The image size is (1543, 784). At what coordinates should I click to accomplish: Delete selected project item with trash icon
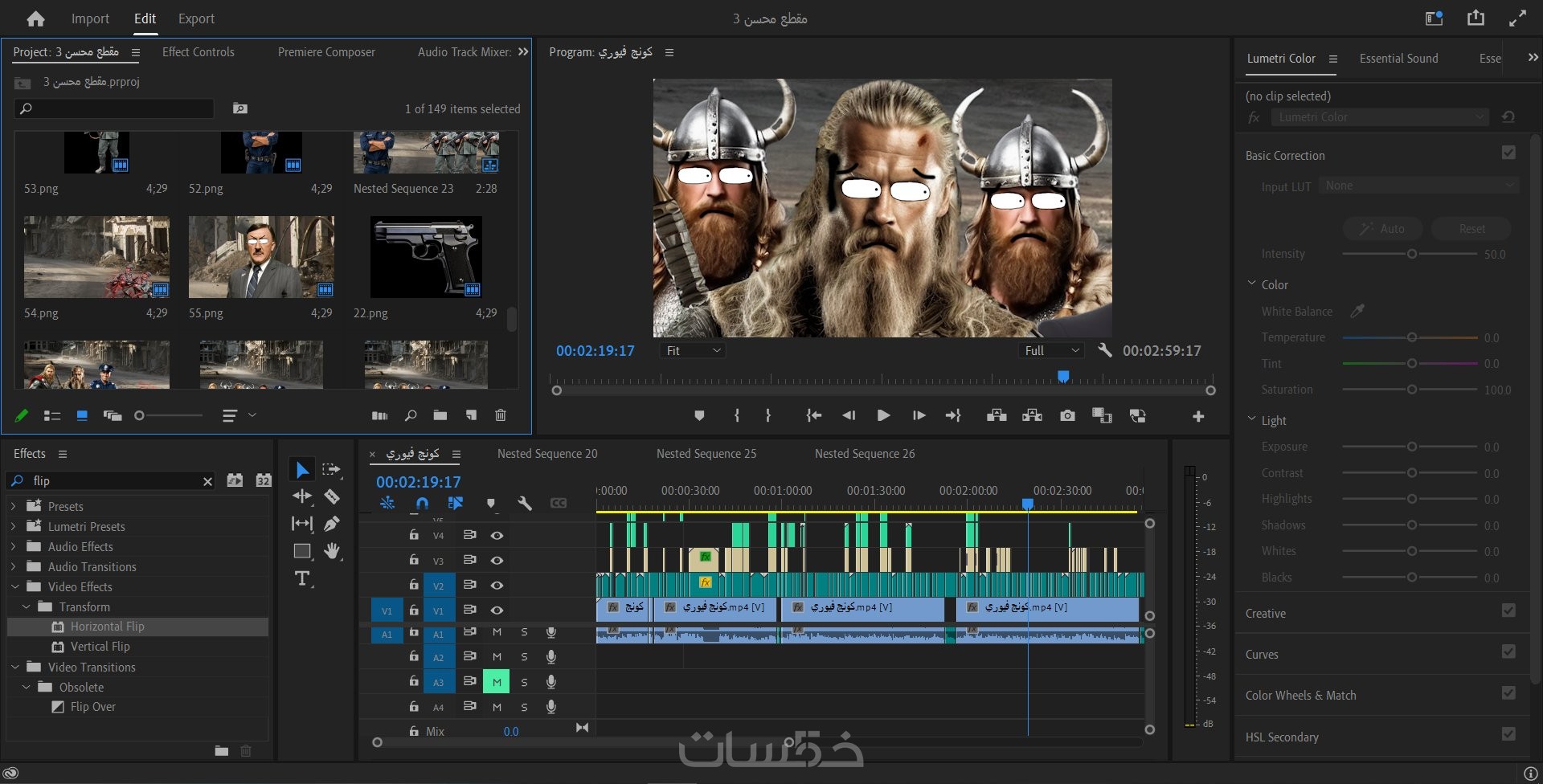[x=501, y=415]
